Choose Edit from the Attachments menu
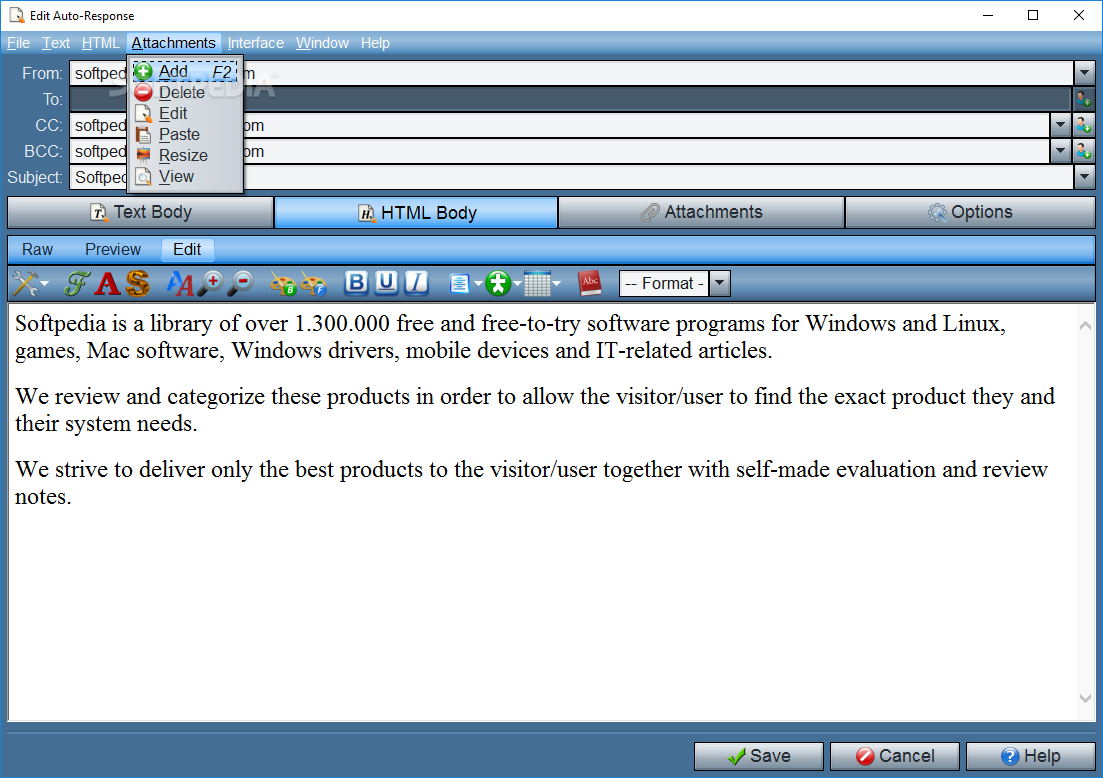This screenshot has height=778, width=1103. point(185,113)
